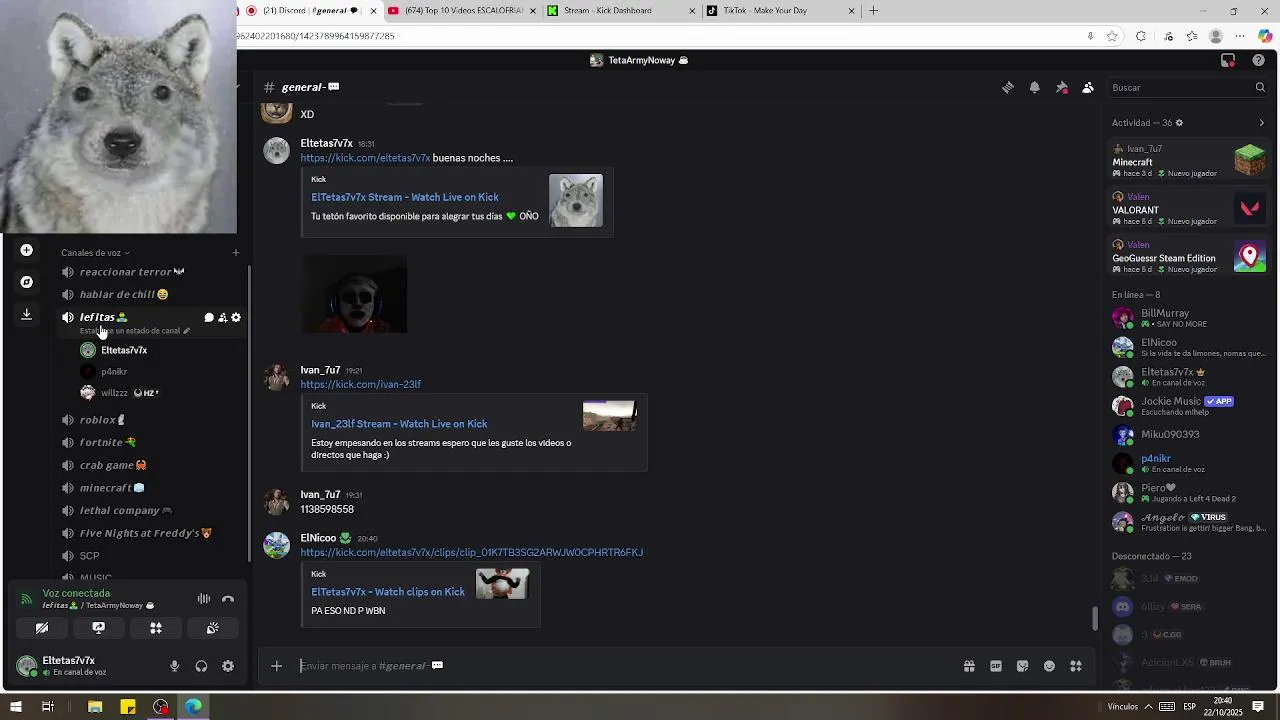Open the Discord inbox icon

[x=1228, y=60]
